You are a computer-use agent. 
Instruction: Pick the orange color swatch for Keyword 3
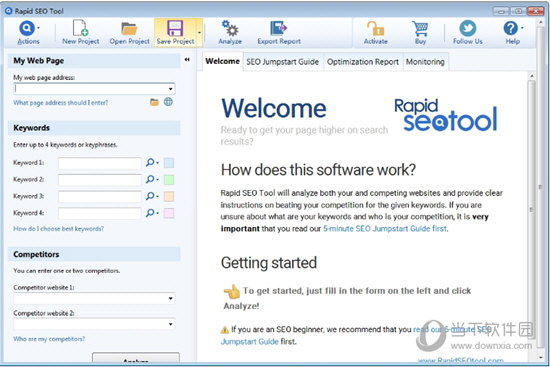tap(169, 196)
